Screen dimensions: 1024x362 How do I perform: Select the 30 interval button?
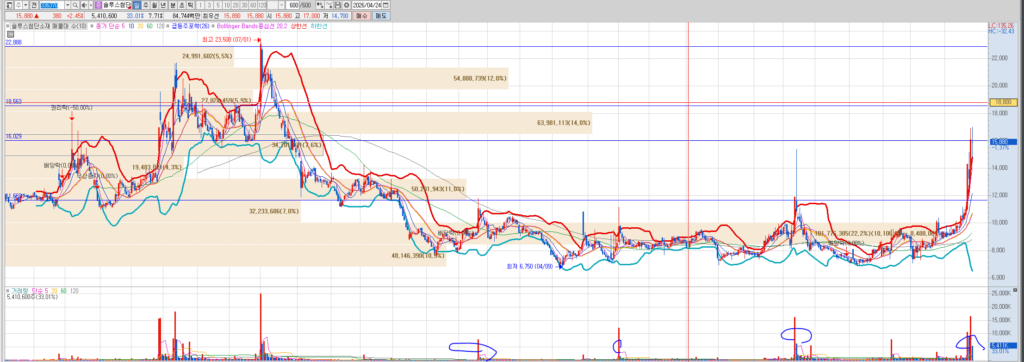(x=244, y=5)
